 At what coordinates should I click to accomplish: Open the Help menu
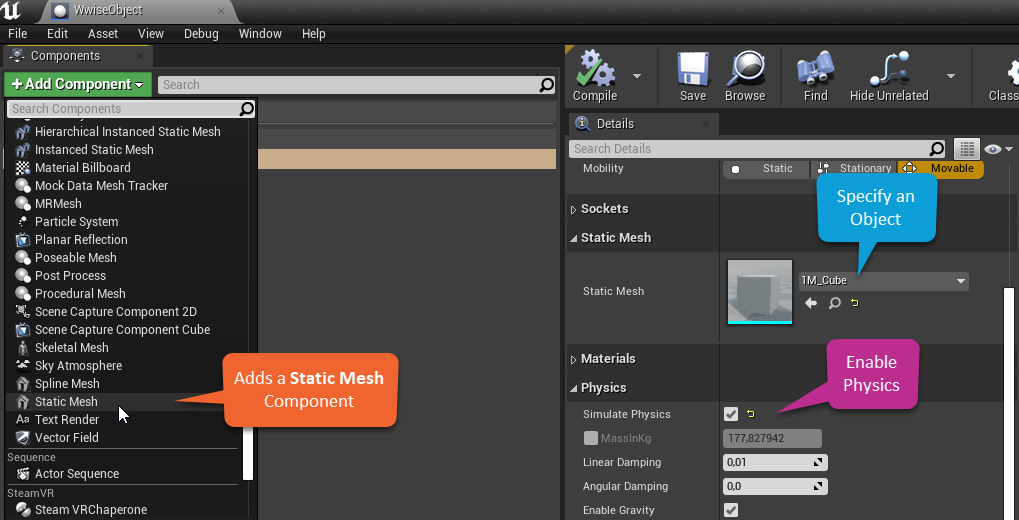click(x=313, y=34)
